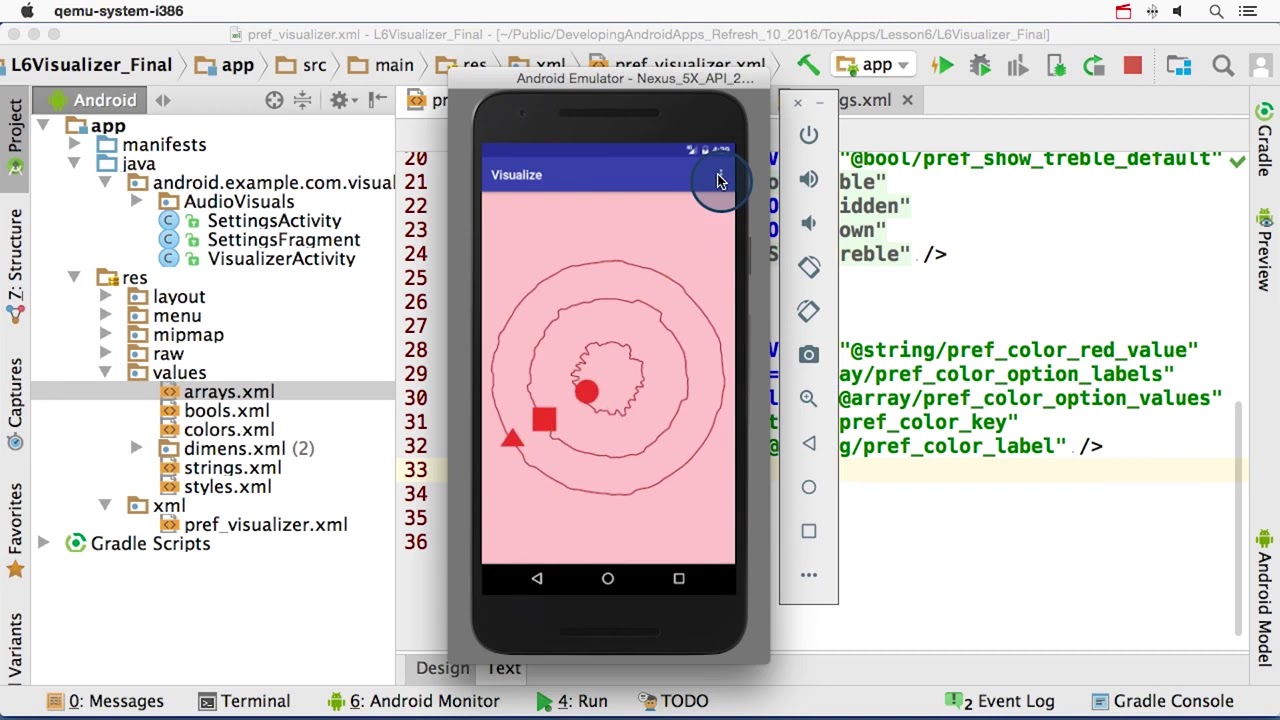The width and height of the screenshot is (1280, 720).
Task: Open pref_visualizer.xml in tree
Action: pyautogui.click(x=265, y=525)
